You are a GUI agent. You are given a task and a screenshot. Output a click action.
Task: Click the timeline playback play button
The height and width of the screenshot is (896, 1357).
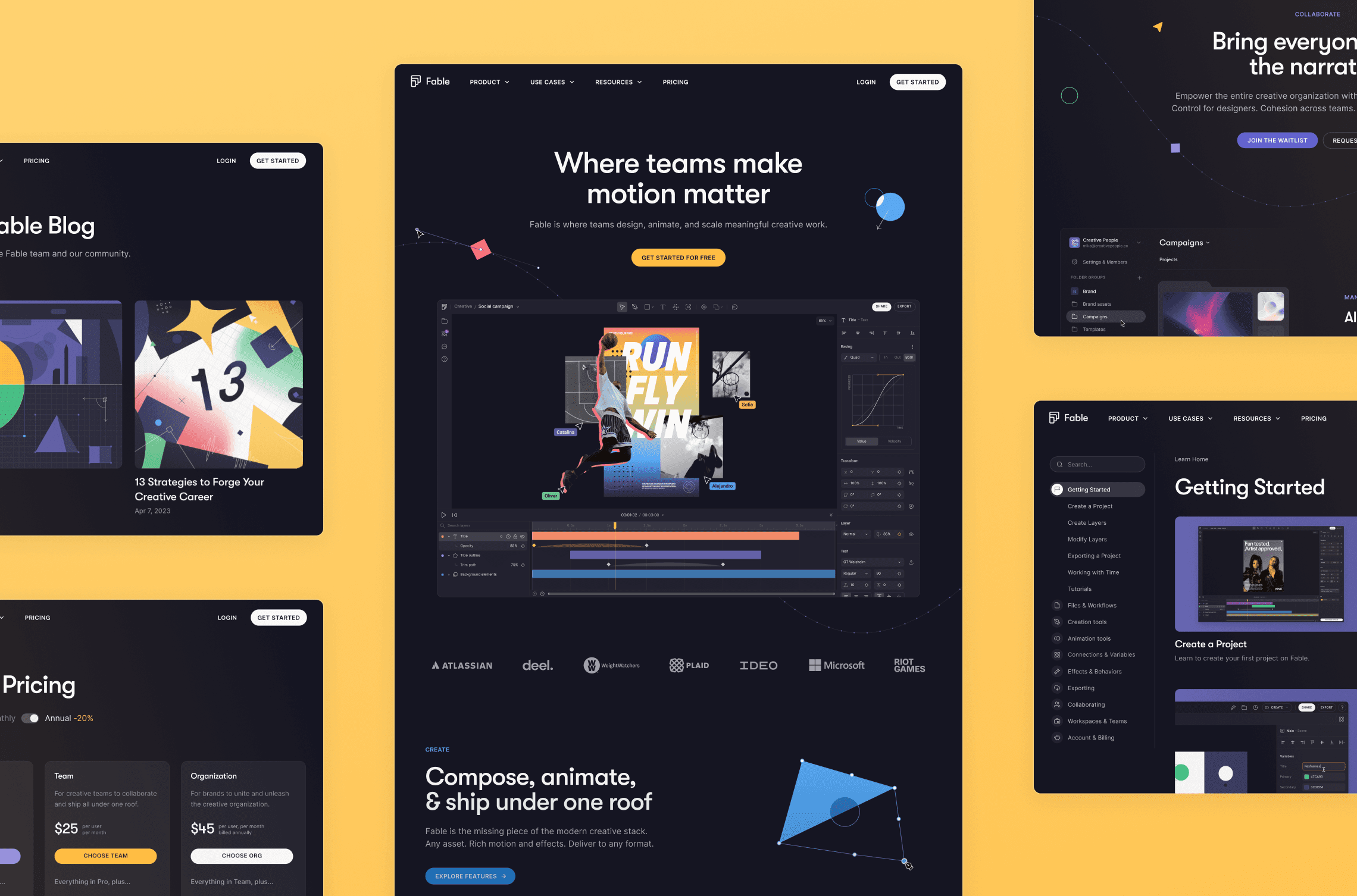(444, 515)
